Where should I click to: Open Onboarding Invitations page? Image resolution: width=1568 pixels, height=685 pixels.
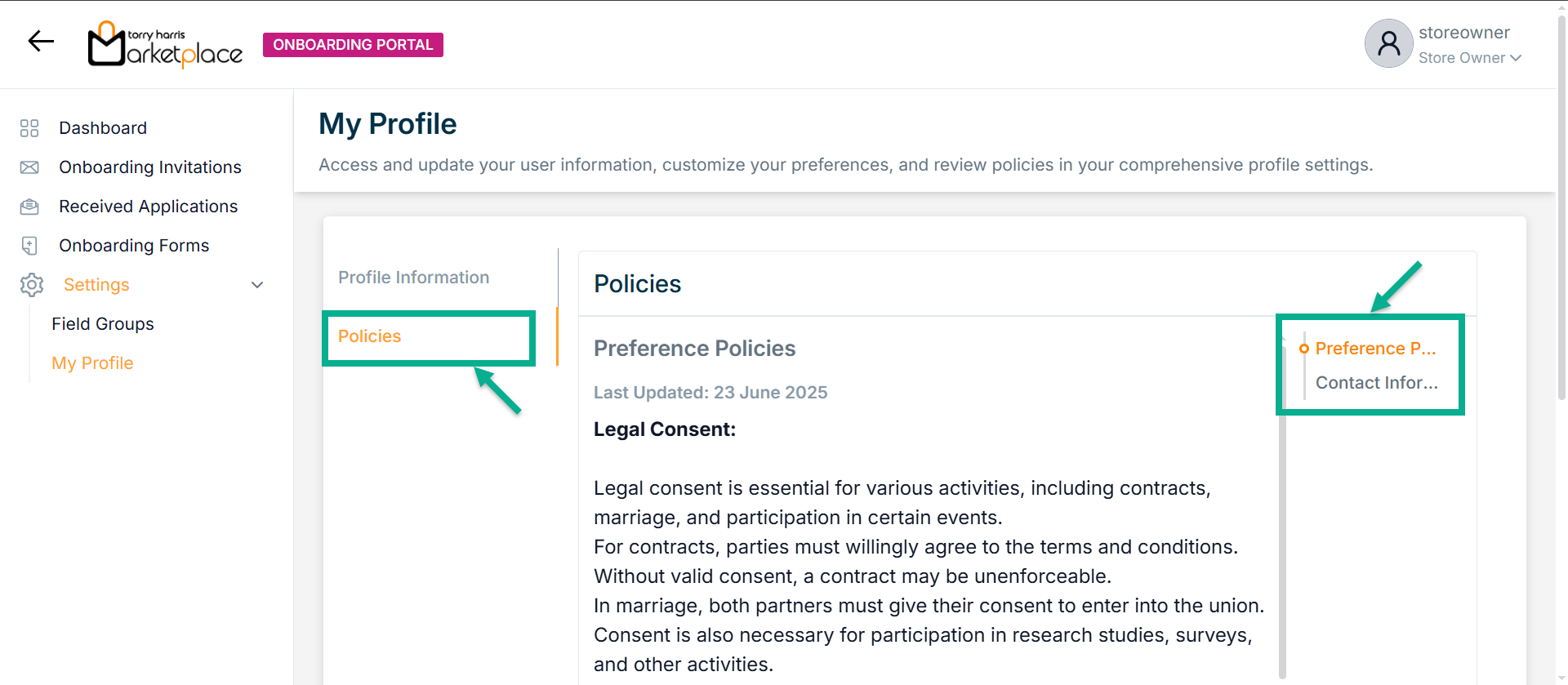pyautogui.click(x=150, y=167)
